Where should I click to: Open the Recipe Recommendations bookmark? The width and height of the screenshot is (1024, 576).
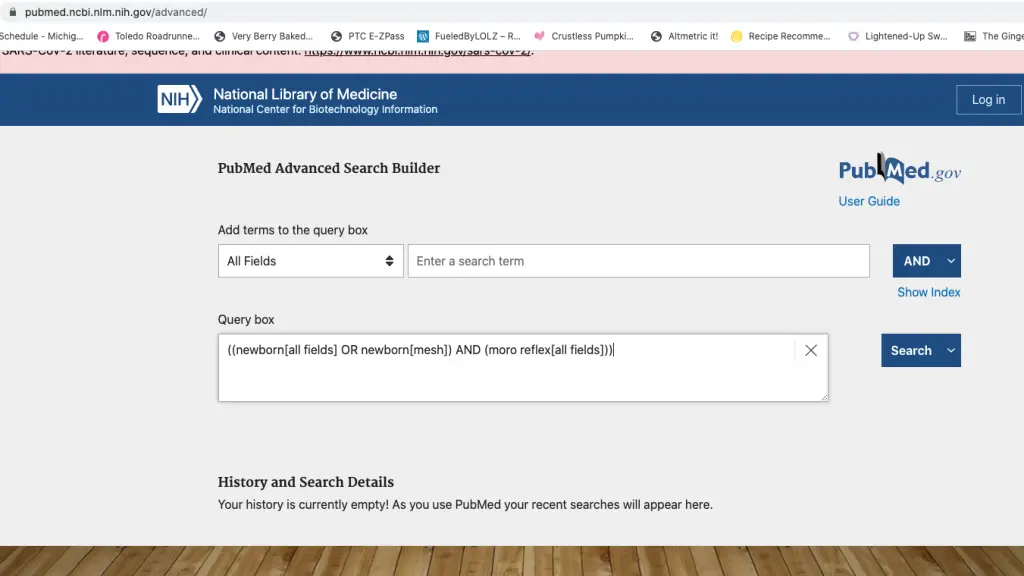780,37
